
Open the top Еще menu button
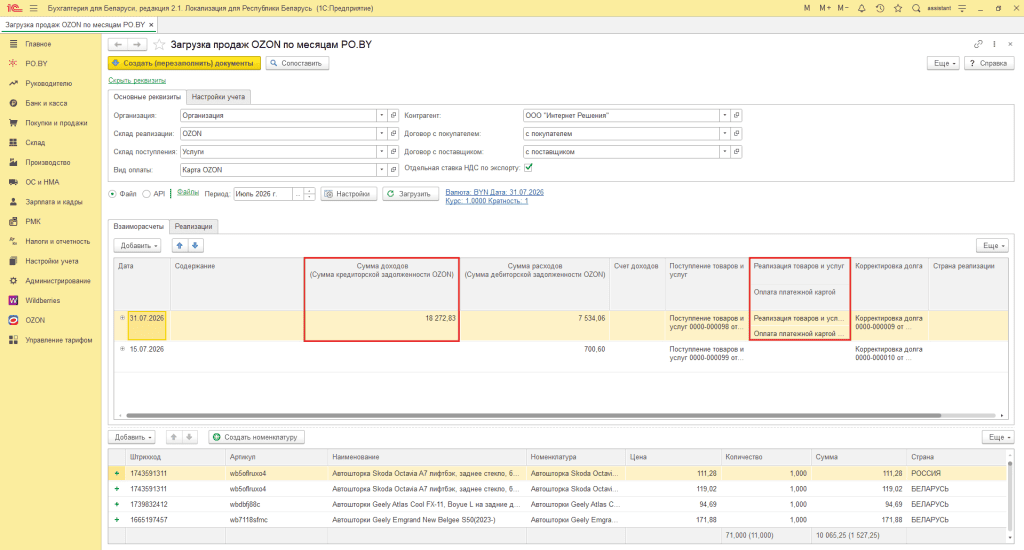tap(944, 63)
